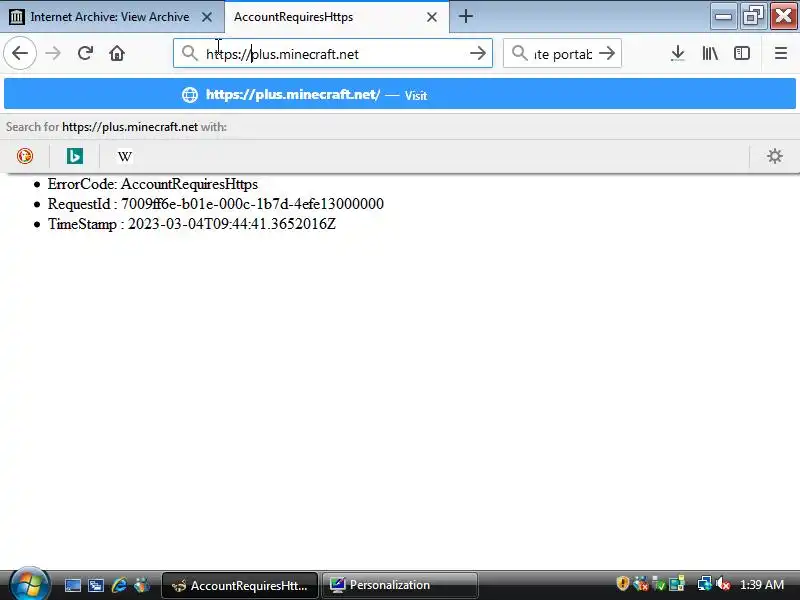Reload the current page

pyautogui.click(x=85, y=53)
